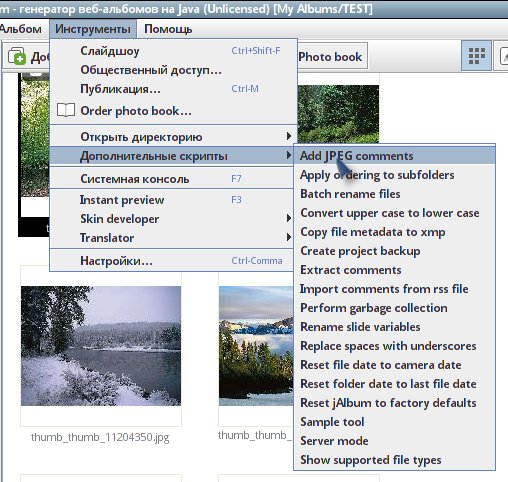Choose Show supported file types
This screenshot has width=508, height=482.
(x=394, y=460)
